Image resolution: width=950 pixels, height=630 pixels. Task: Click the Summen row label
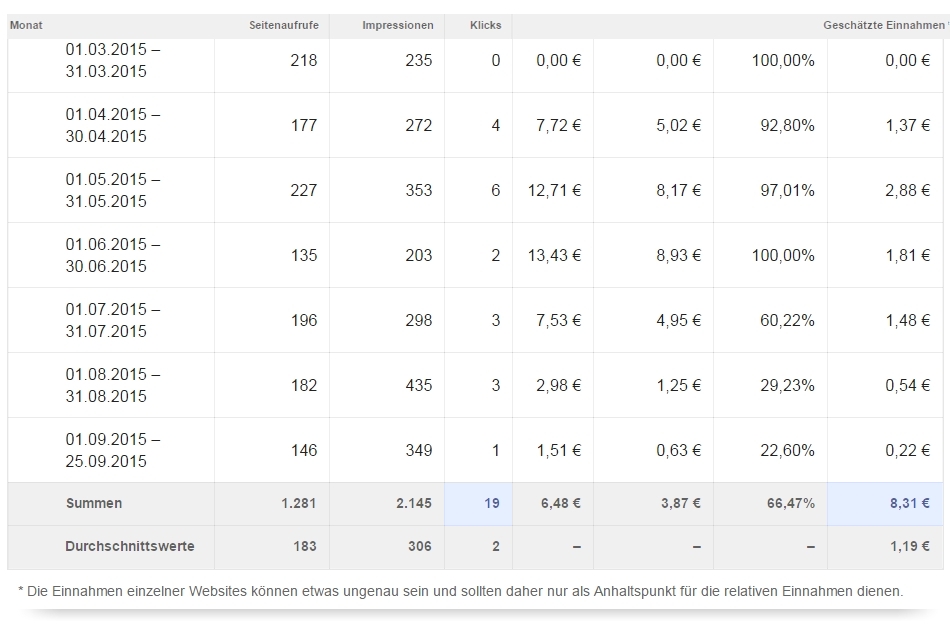coord(94,504)
